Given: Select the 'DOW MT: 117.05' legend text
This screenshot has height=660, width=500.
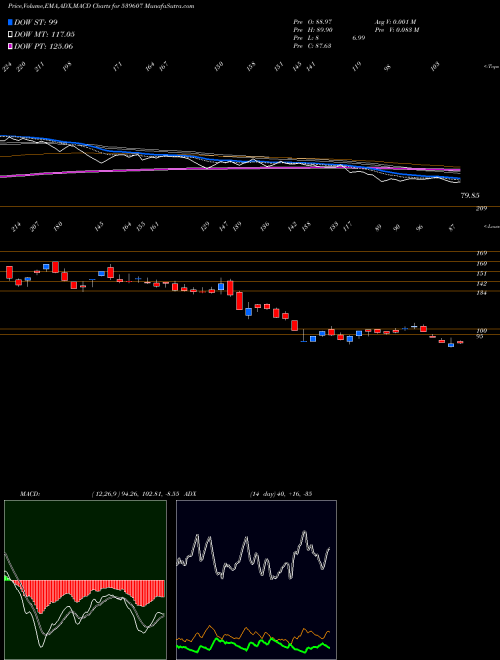Looking at the screenshot, I should pos(45,35).
